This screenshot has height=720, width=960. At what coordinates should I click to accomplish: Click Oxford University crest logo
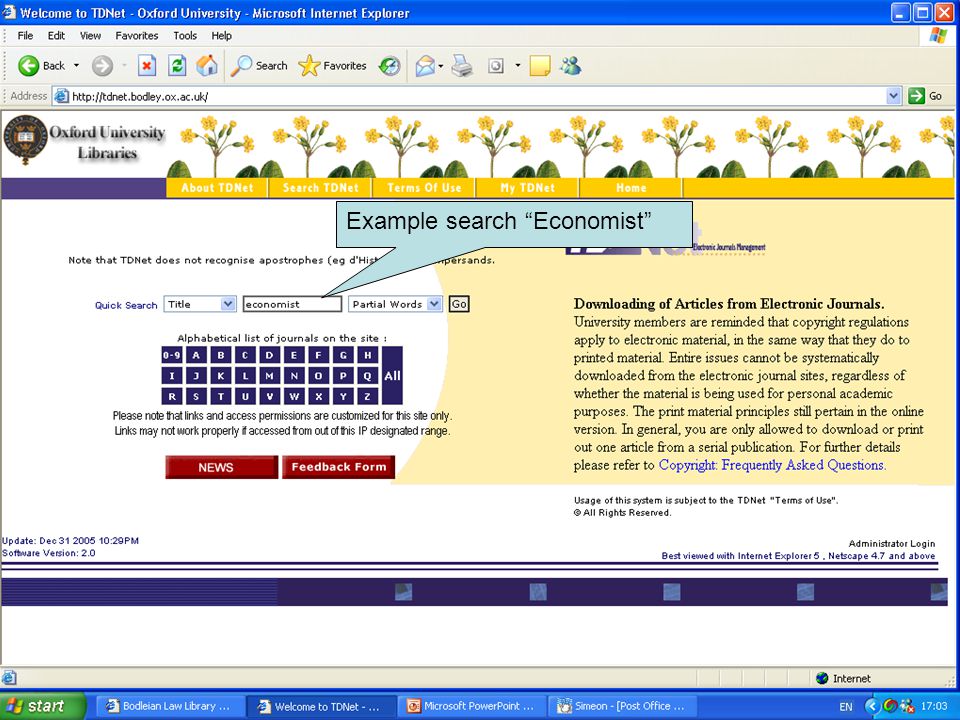click(24, 139)
